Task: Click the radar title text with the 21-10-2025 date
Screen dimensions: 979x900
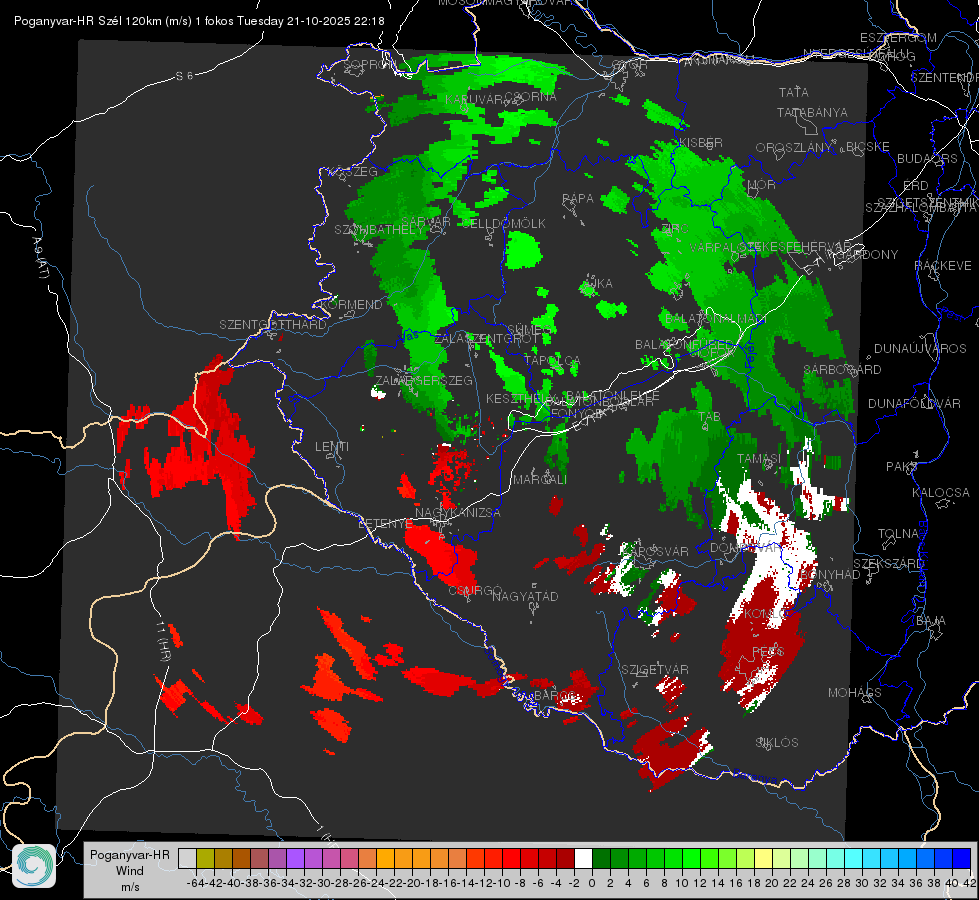Action: pyautogui.click(x=199, y=21)
